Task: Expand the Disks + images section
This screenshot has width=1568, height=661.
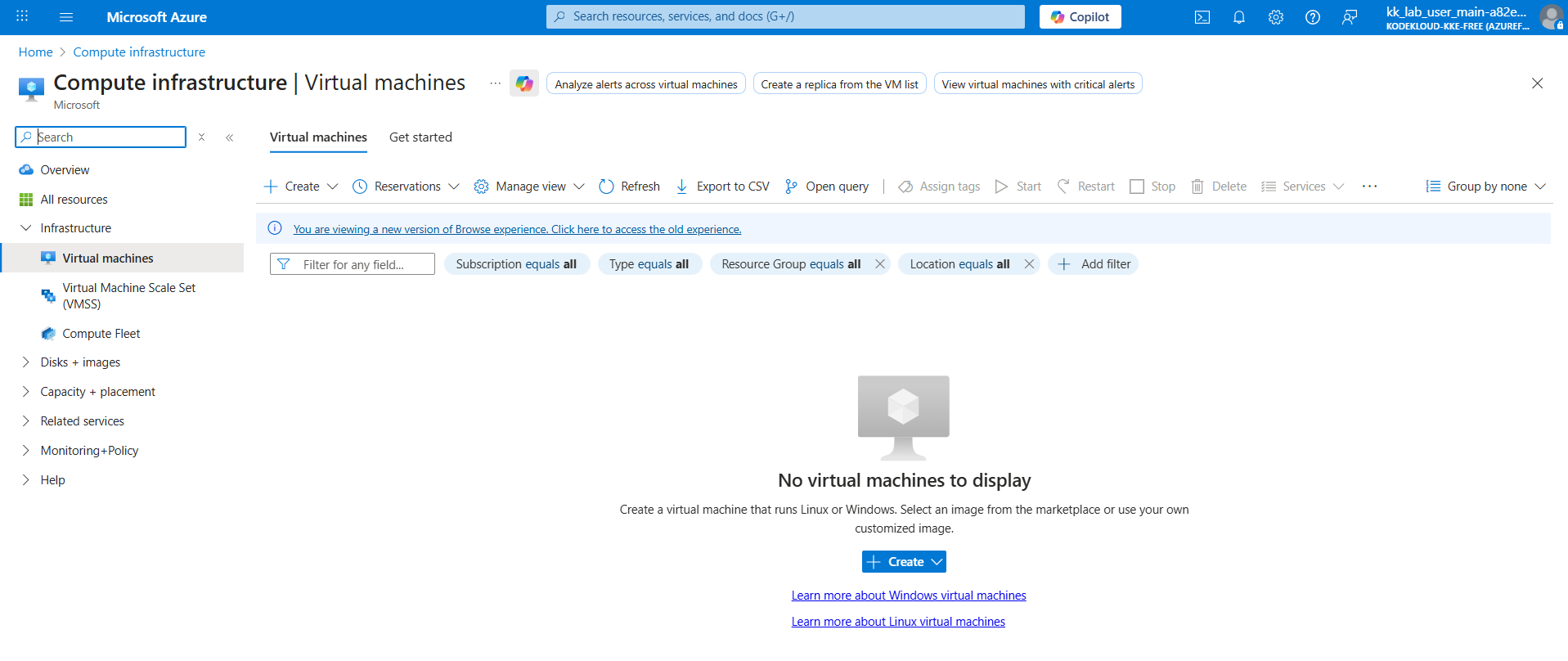Action: tap(25, 362)
